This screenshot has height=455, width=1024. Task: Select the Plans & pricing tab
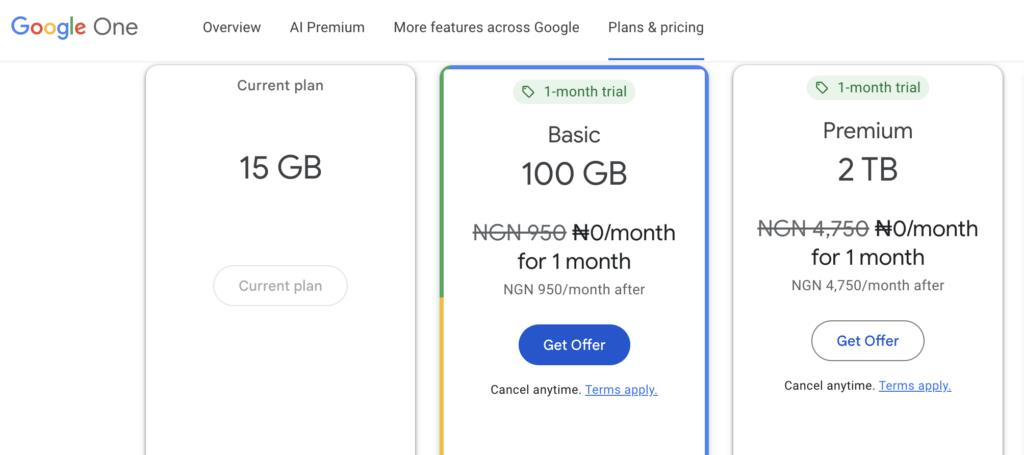pos(655,28)
